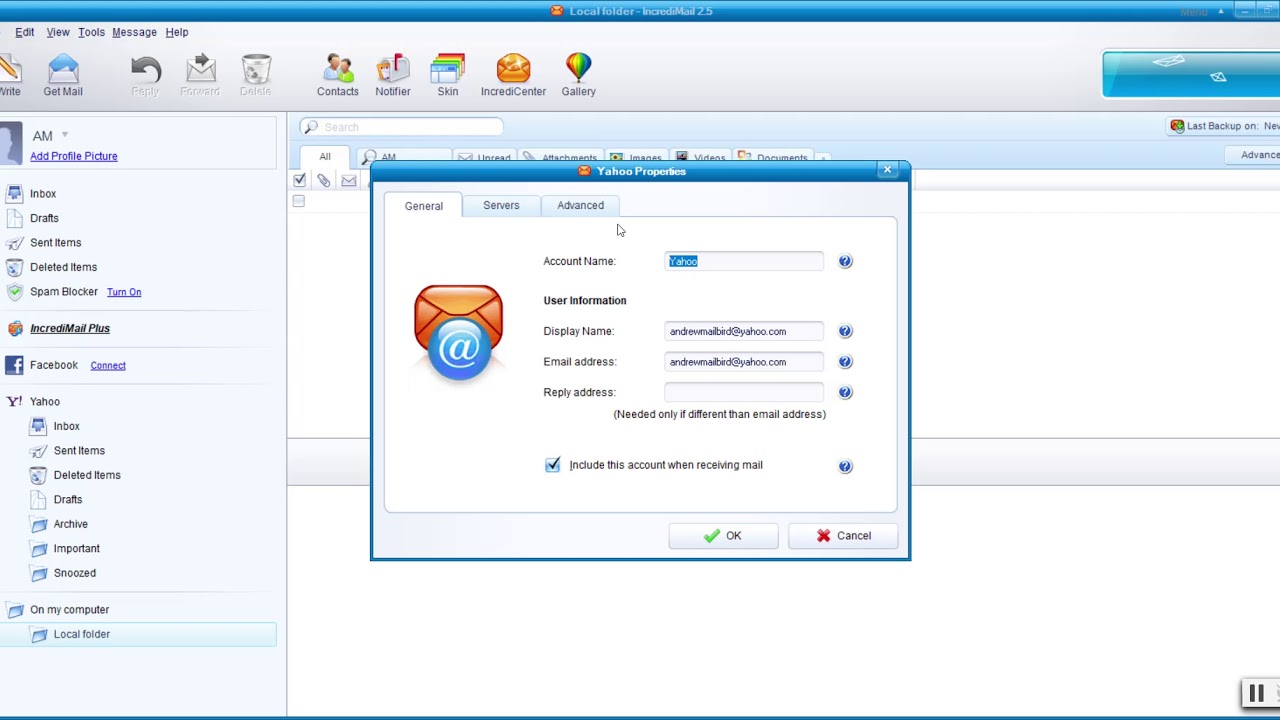The height and width of the screenshot is (720, 1280).
Task: Click the Delete trash icon
Action: click(255, 76)
